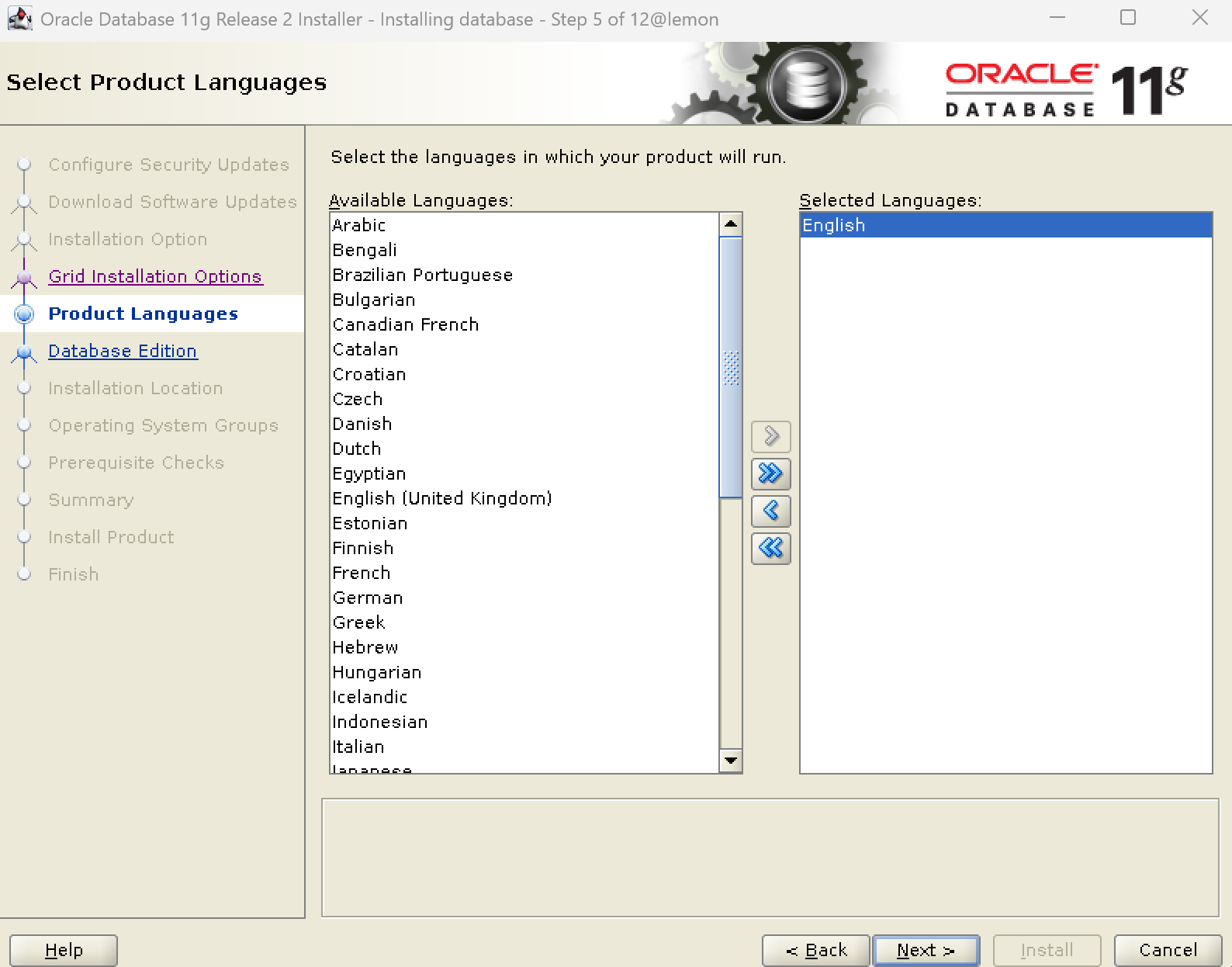Screen dimensions: 1232x967
Task: Select Finnish in Available Languages
Action: click(x=524, y=548)
